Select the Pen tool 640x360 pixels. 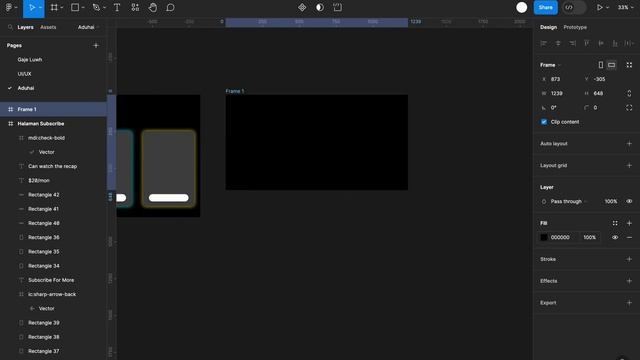pos(96,7)
